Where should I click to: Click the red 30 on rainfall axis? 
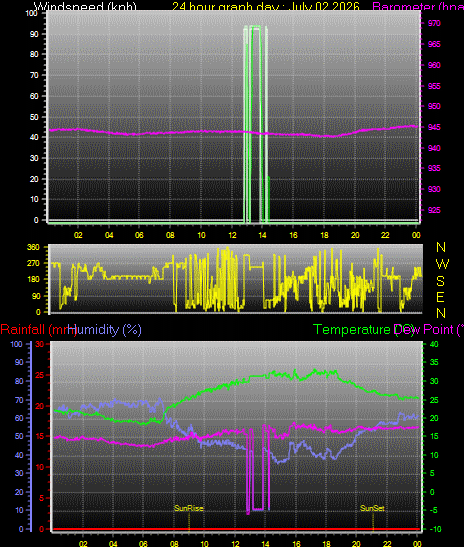[40, 344]
